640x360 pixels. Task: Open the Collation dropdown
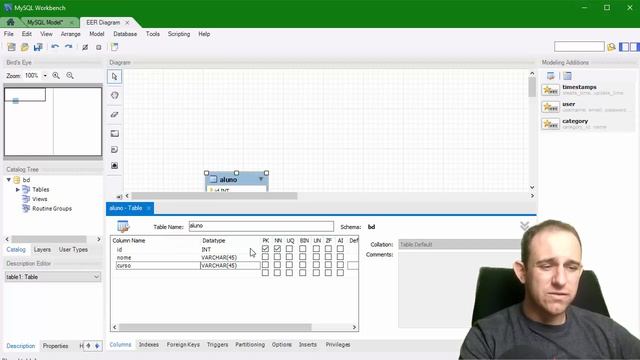tap(459, 244)
